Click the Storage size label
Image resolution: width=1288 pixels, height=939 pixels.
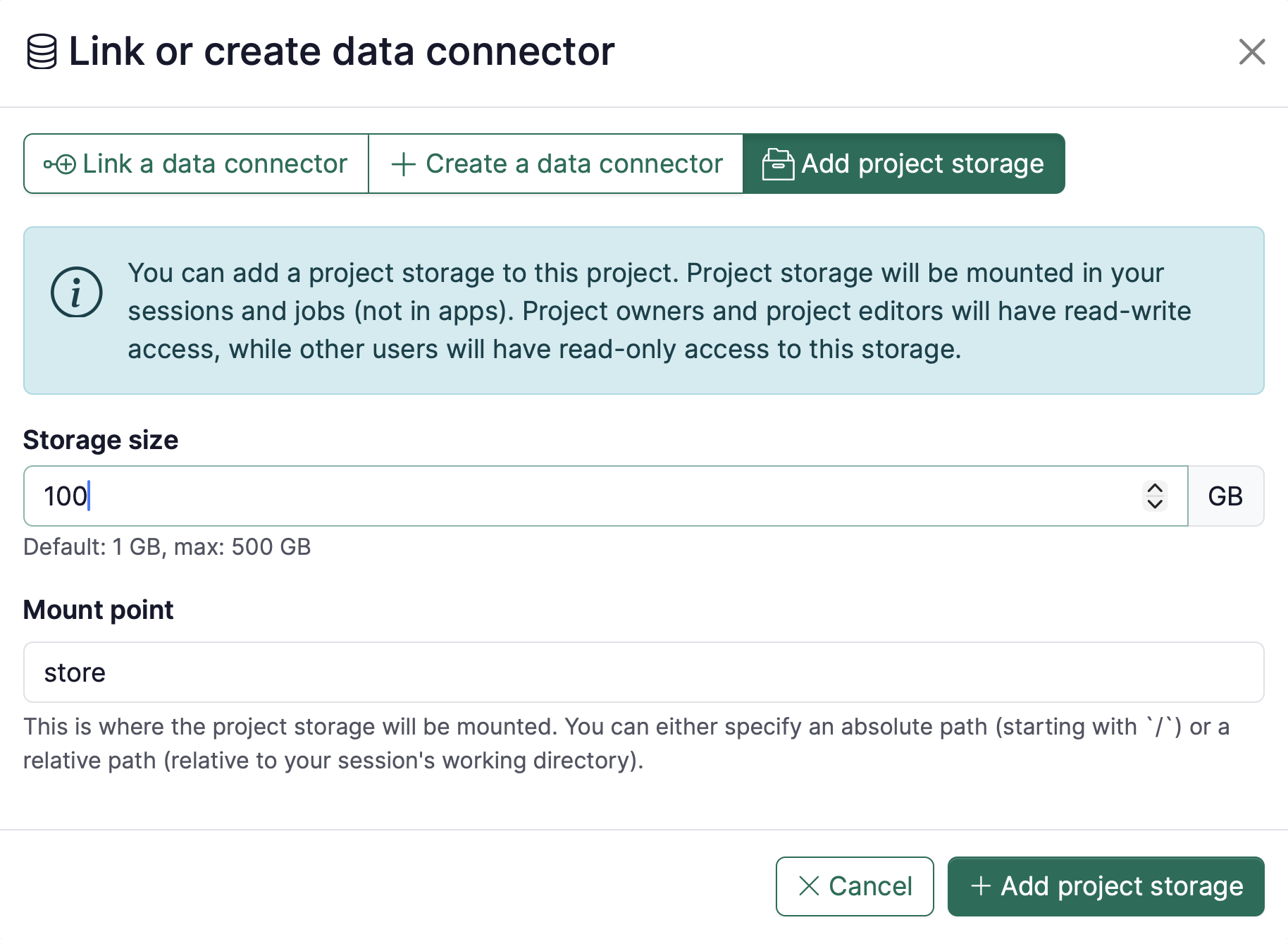[101, 440]
